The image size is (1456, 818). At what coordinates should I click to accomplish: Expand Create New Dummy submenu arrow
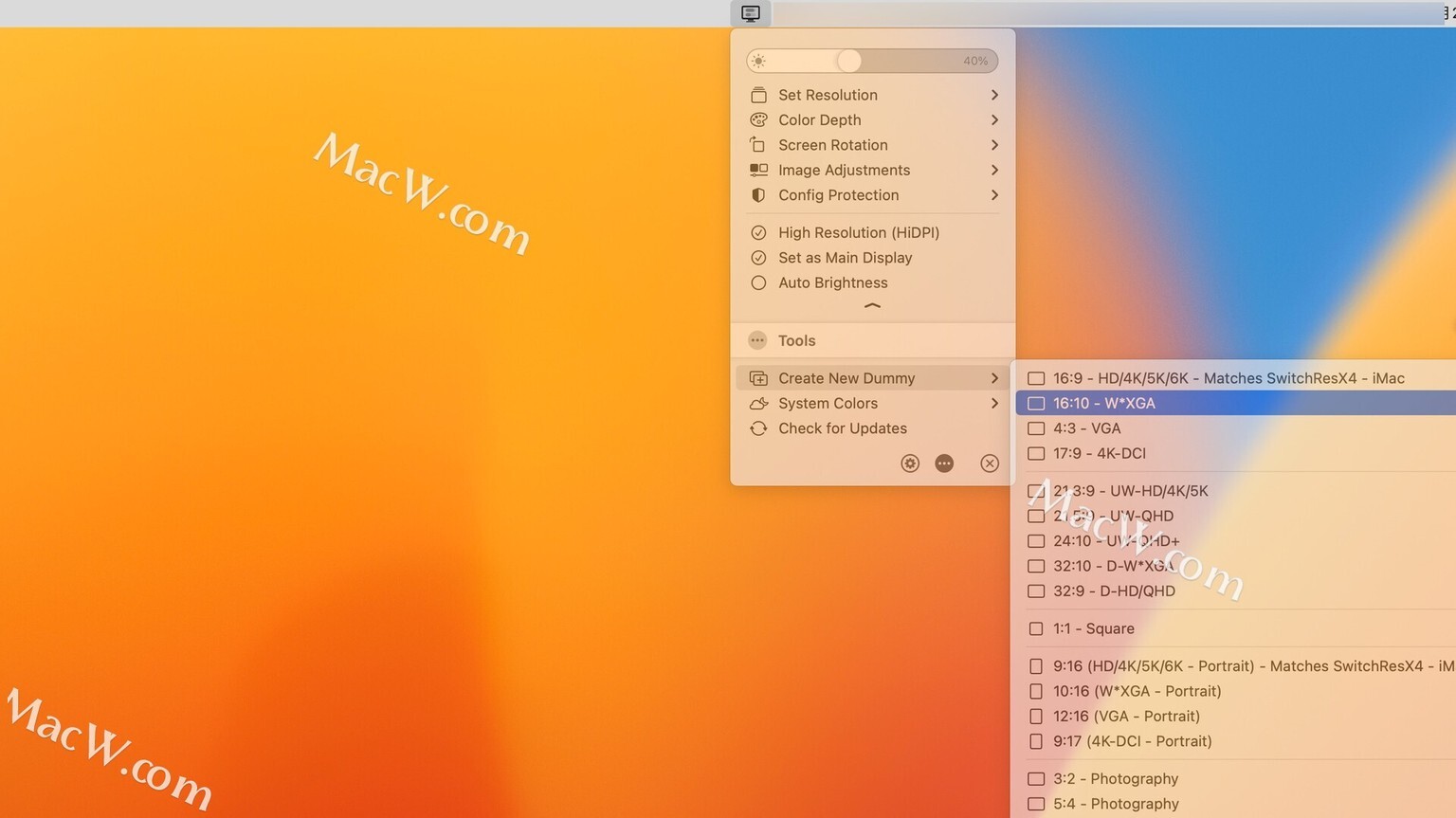pyautogui.click(x=994, y=378)
